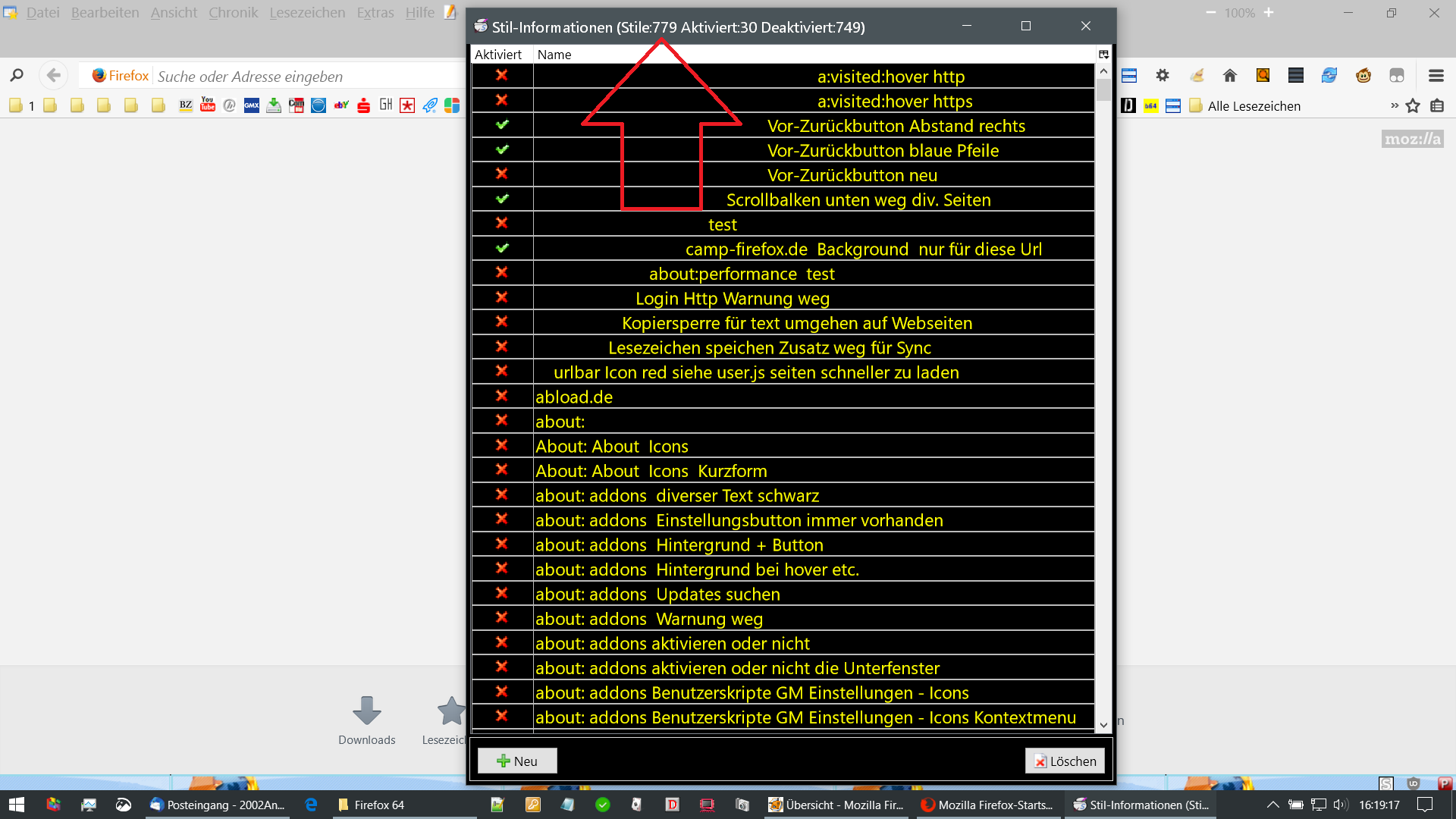Open the Greasemonkey monkey icon
This screenshot has width=1456, height=819.
tap(1363, 75)
